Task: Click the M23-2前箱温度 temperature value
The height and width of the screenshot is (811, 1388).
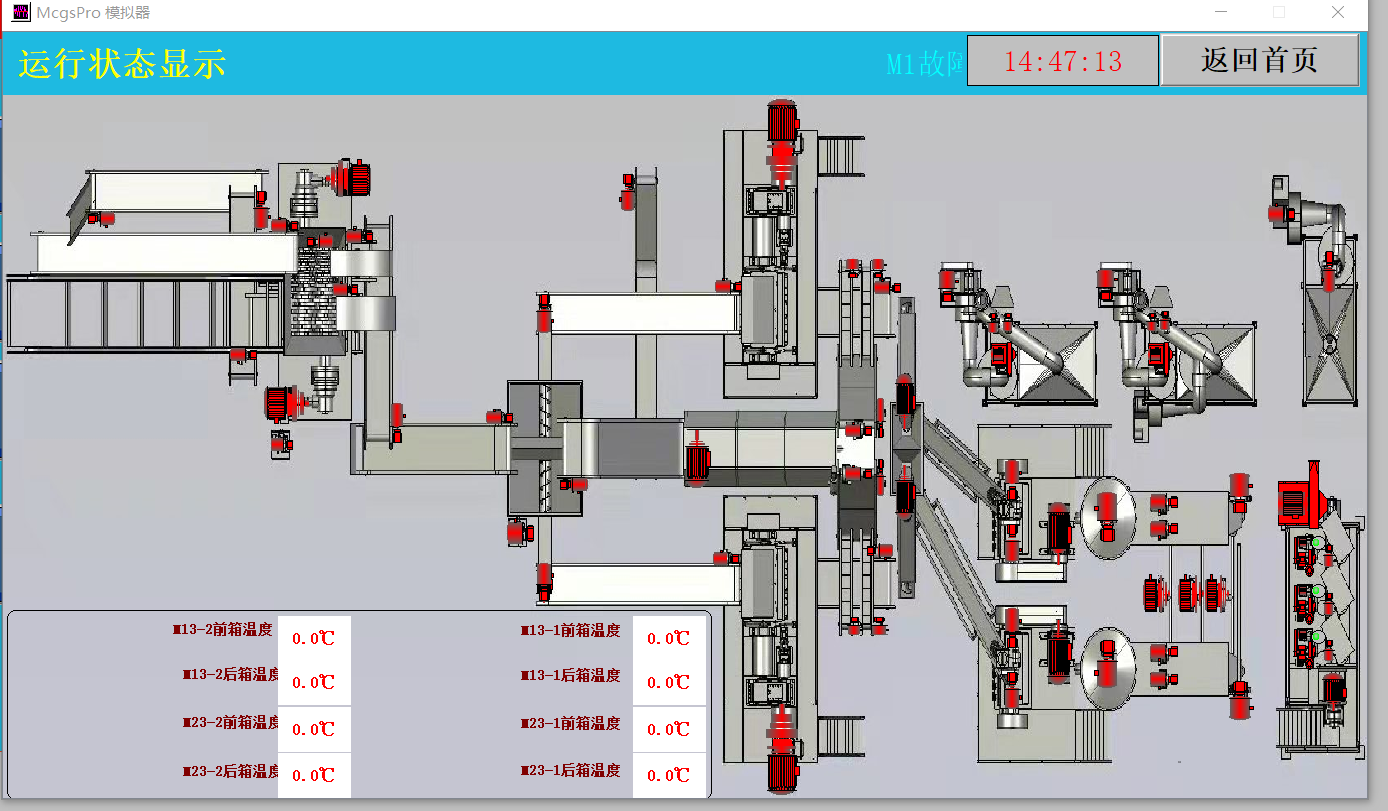Action: click(x=314, y=729)
